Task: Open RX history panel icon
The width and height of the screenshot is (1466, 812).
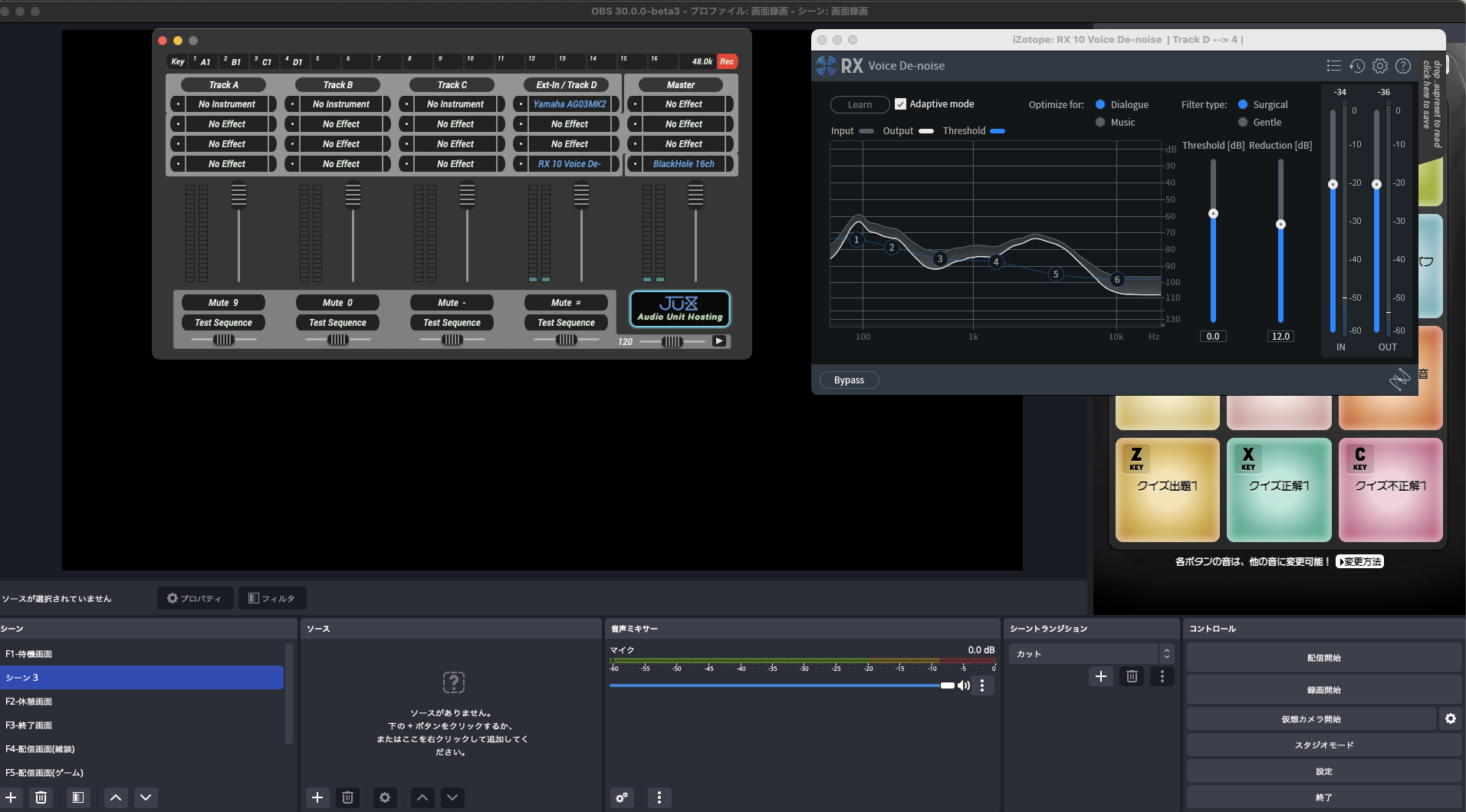Action: click(1357, 66)
